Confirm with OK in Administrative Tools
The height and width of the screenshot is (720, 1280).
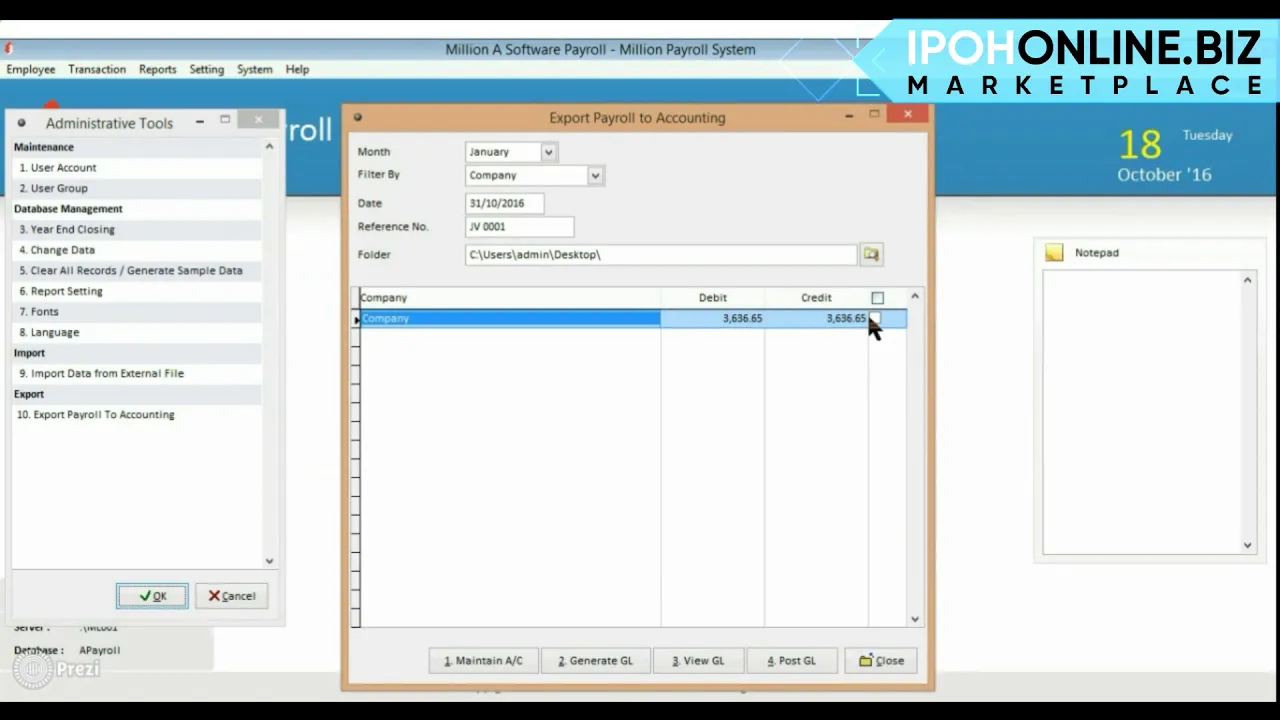[x=152, y=596]
